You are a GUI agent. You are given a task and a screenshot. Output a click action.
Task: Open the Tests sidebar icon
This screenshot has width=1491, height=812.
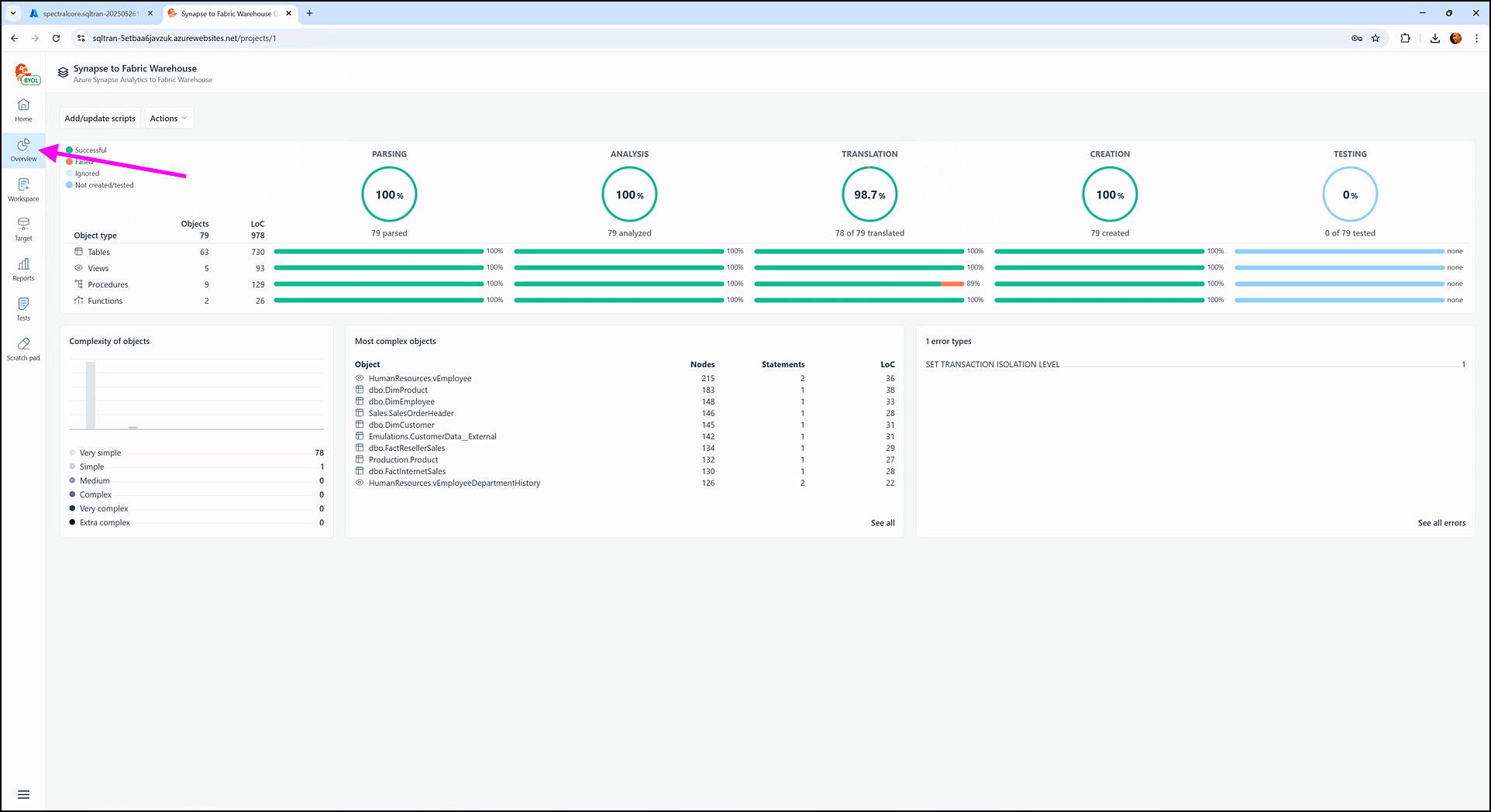click(x=23, y=308)
